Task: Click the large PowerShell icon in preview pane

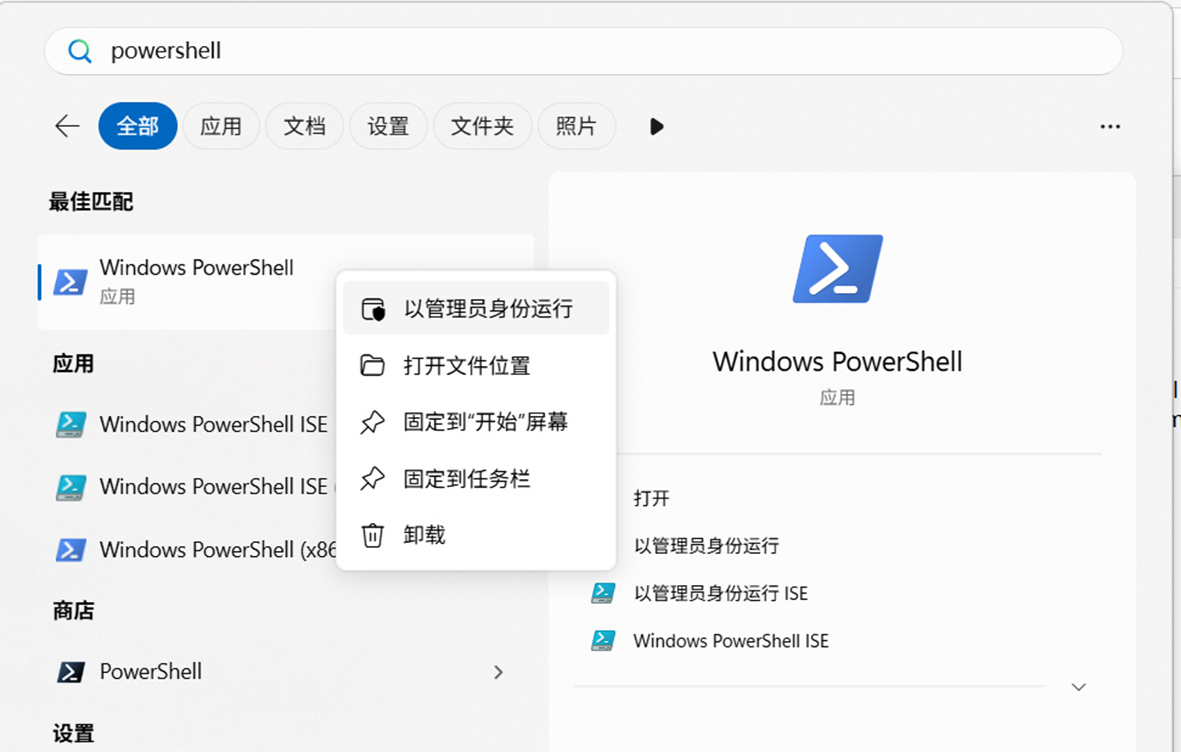Action: 838,269
